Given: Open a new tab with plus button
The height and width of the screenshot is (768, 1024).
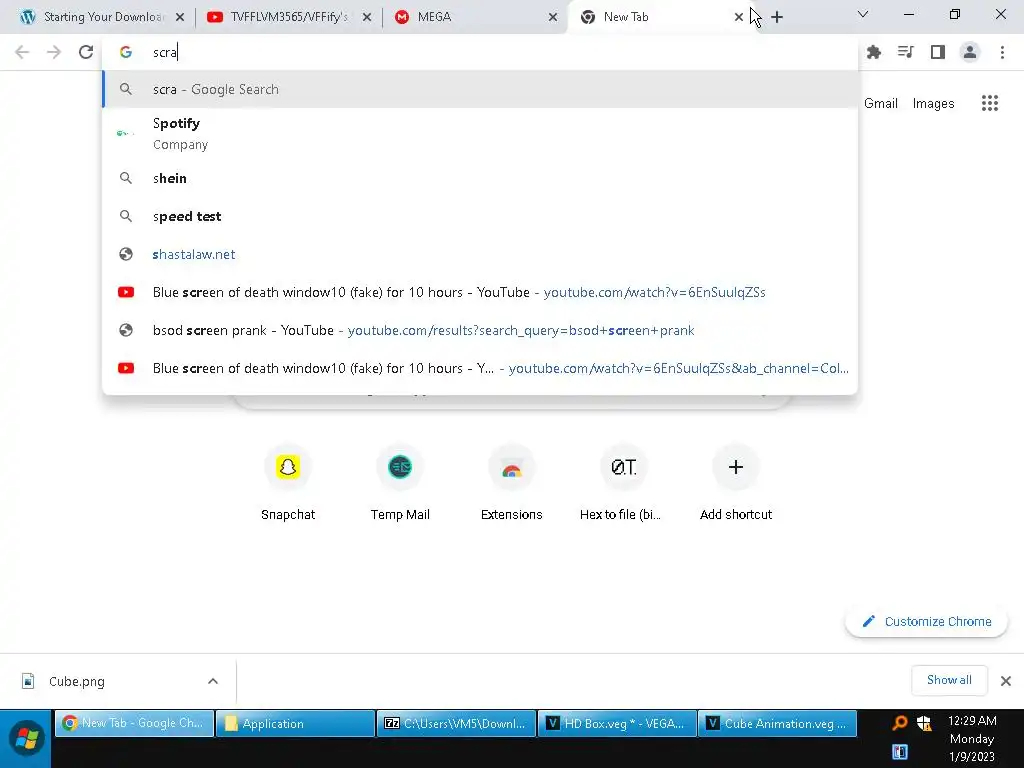Looking at the screenshot, I should click(x=776, y=17).
